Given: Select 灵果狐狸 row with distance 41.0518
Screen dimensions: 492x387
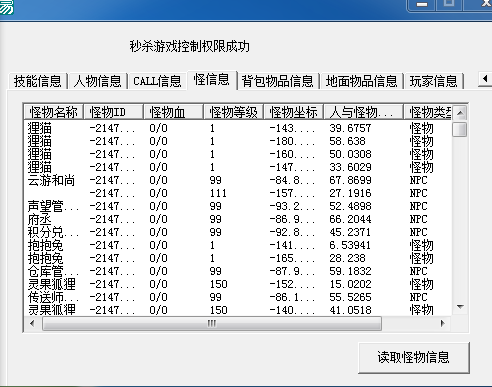Looking at the screenshot, I should 238,310.
